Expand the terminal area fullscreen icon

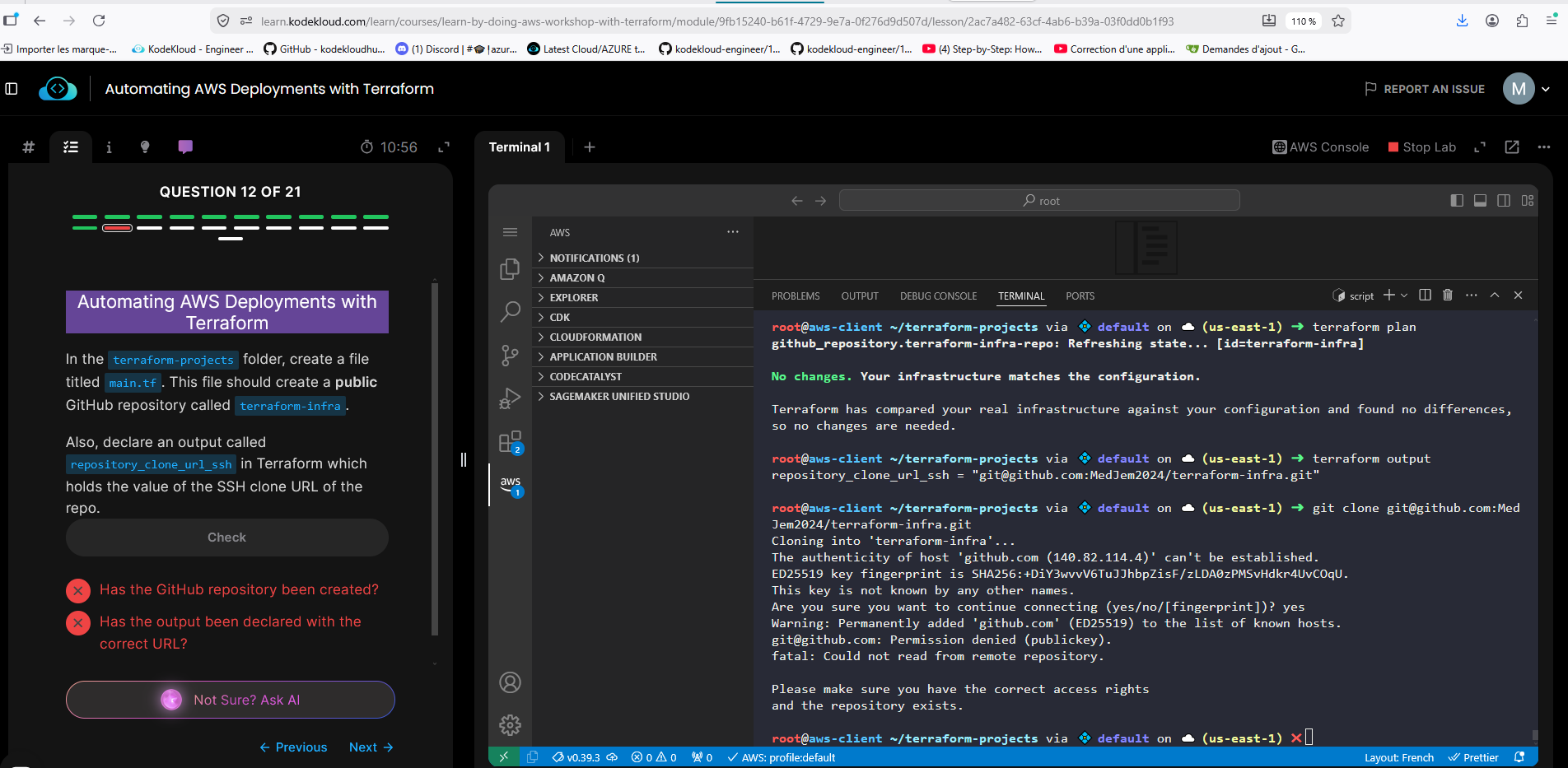(1480, 147)
